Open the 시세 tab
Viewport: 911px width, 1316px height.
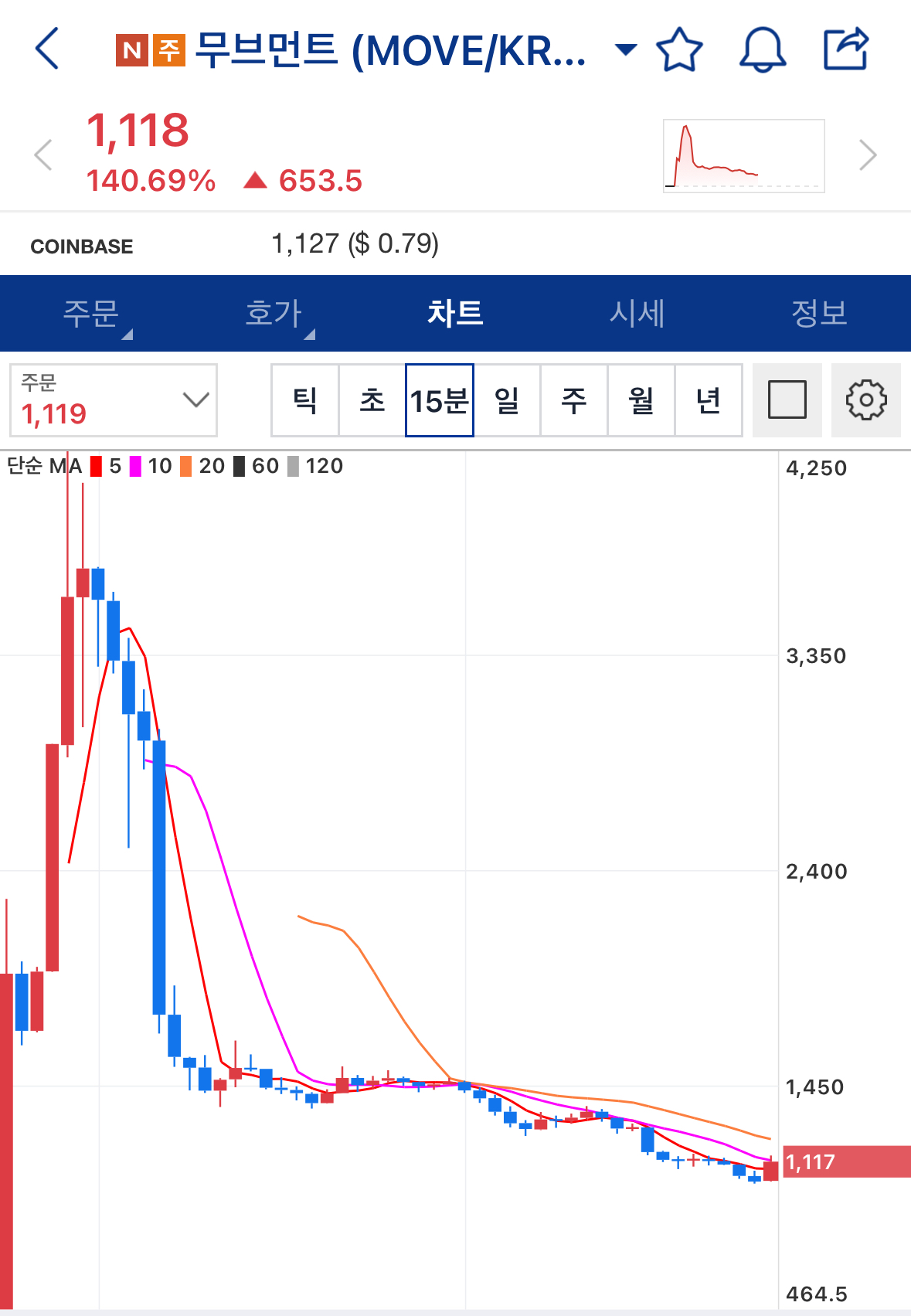(x=637, y=314)
